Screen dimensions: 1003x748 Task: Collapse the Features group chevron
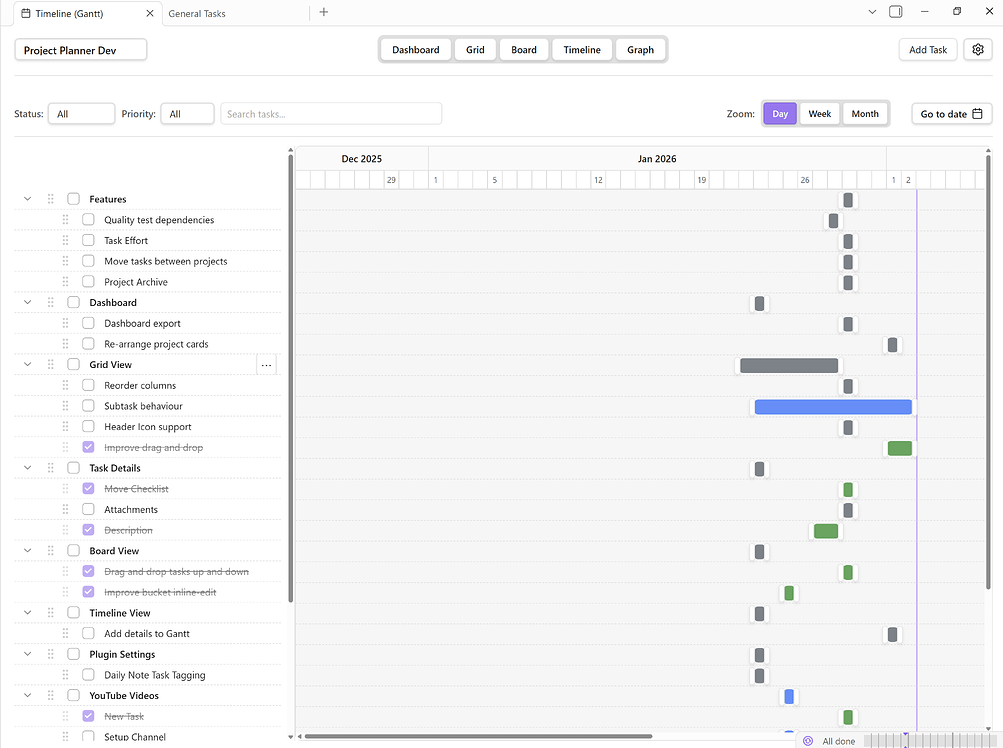(x=28, y=199)
